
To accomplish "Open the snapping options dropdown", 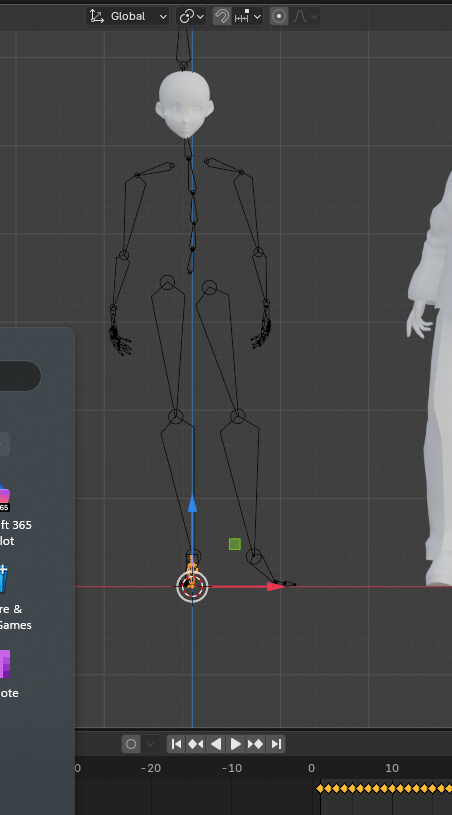I will click(247, 17).
